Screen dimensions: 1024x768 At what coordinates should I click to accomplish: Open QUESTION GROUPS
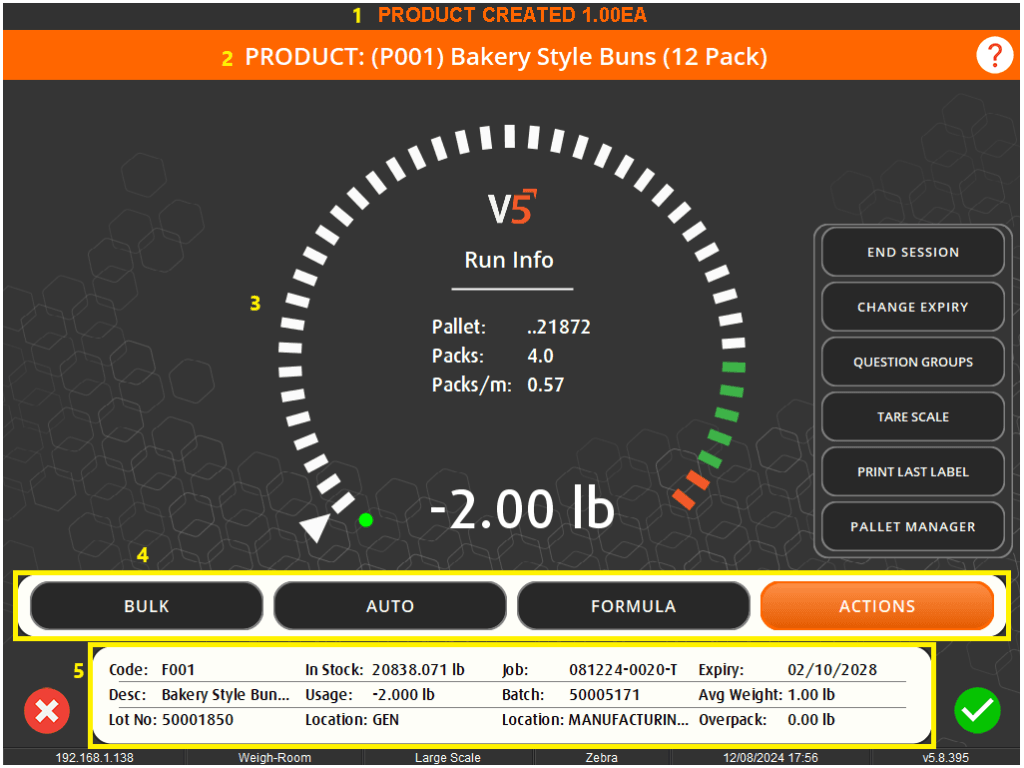point(912,362)
